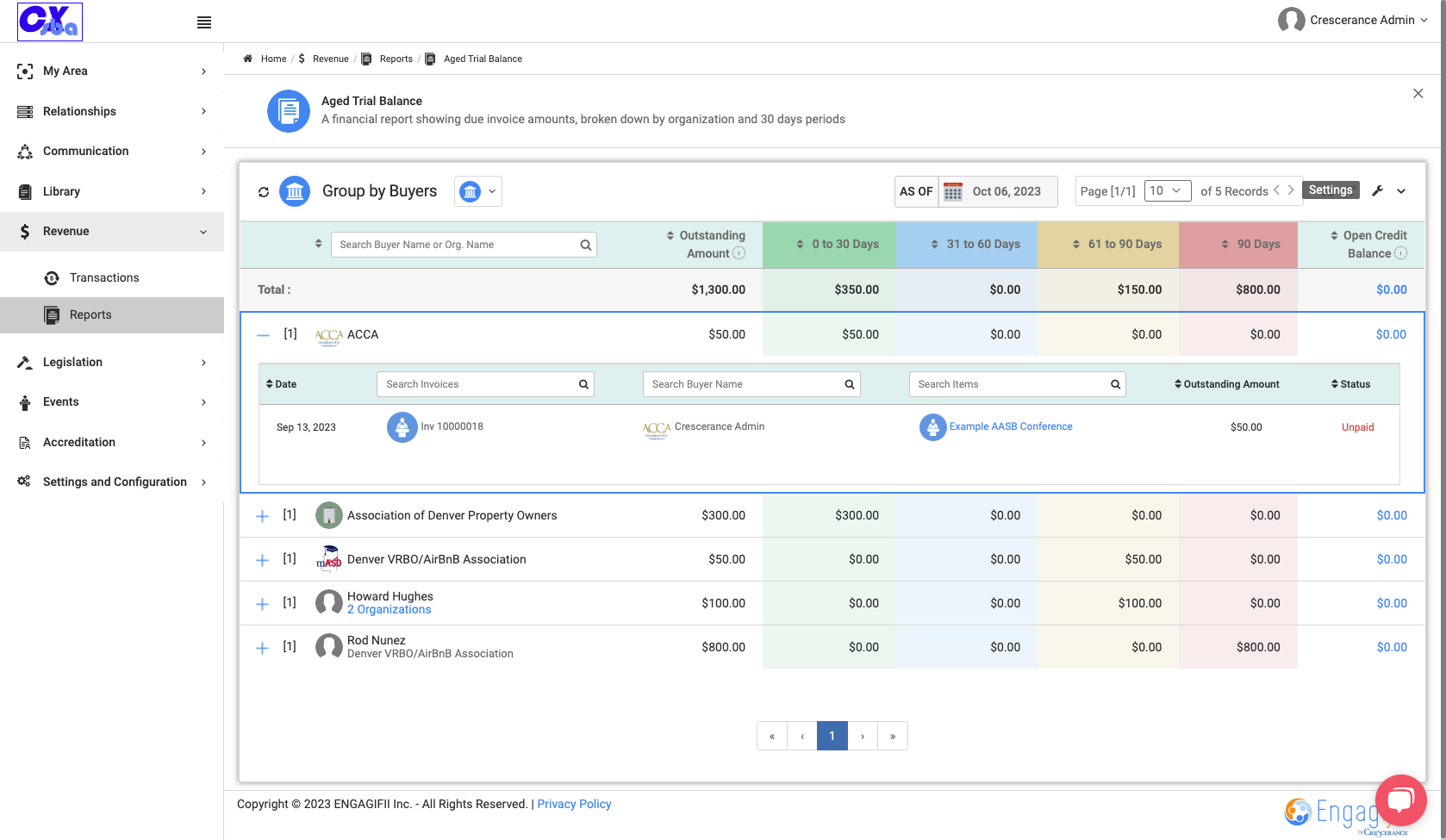This screenshot has height=840, width=1446.
Task: Go to next records page arrow in header
Action: [x=1291, y=190]
